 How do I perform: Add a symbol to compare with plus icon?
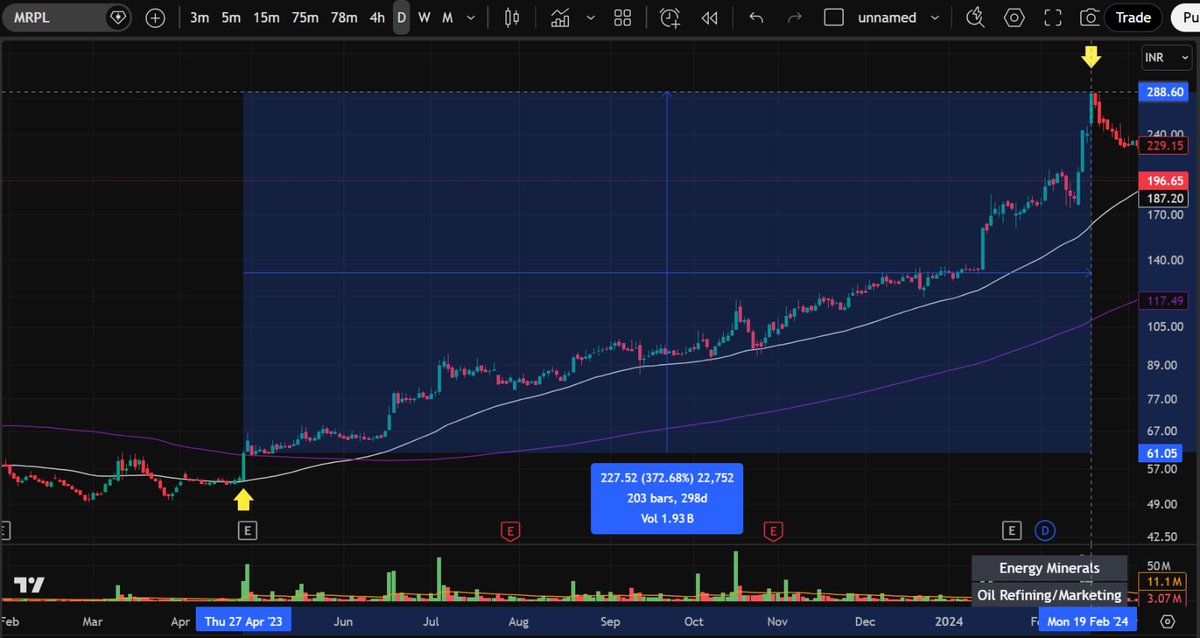155,18
